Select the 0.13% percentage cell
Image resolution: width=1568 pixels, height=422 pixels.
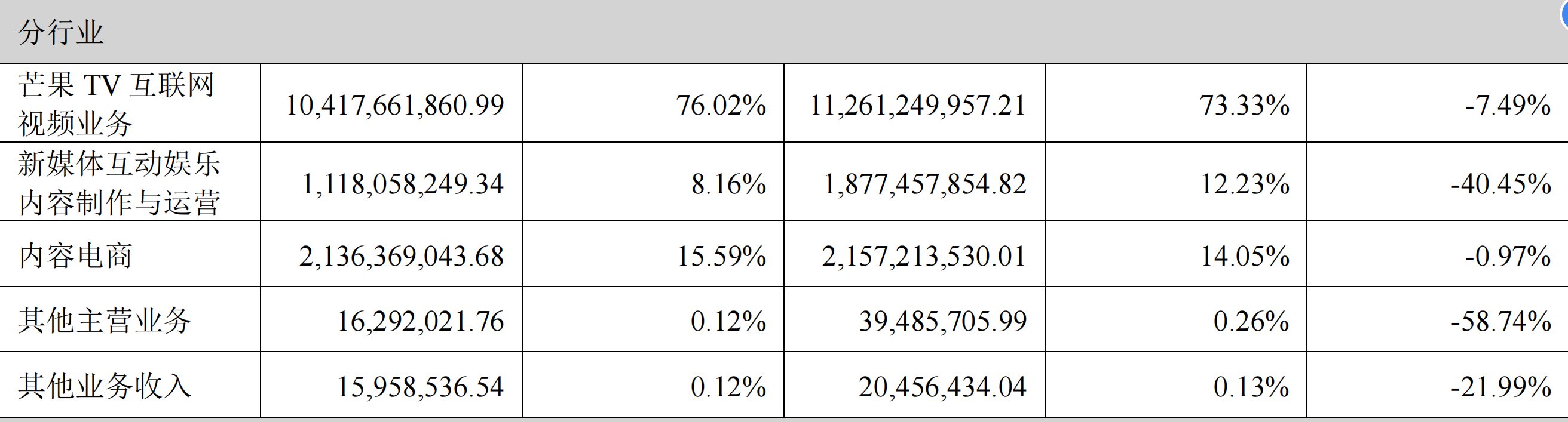tap(1251, 387)
